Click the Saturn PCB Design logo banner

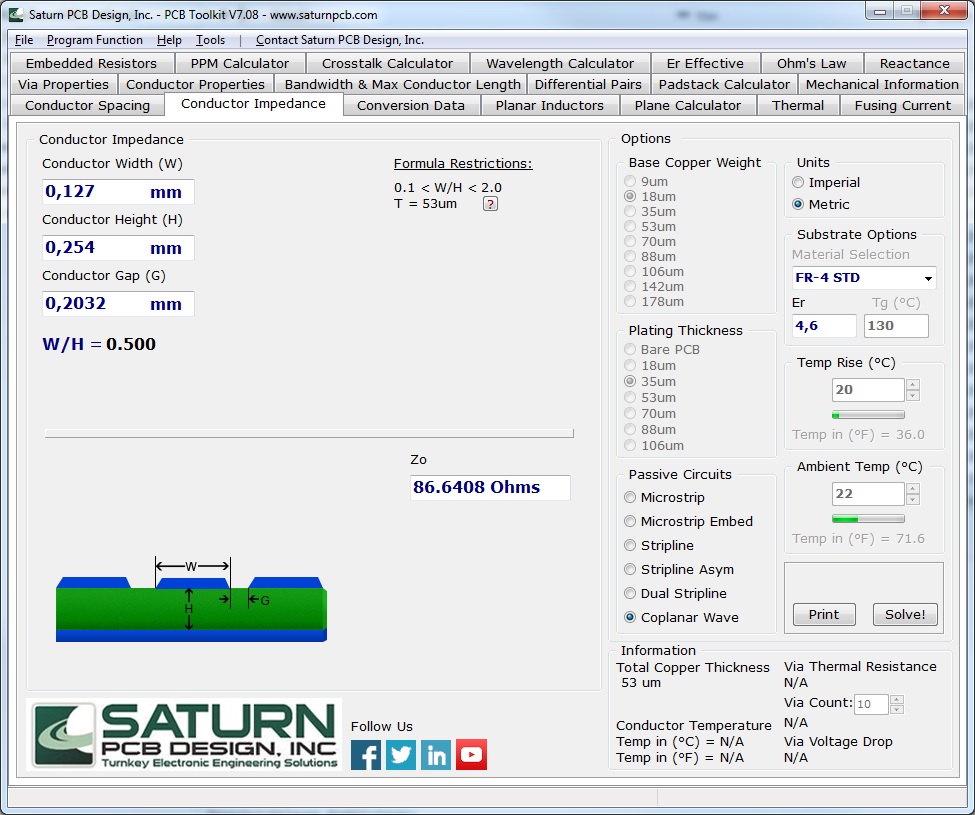(x=184, y=734)
